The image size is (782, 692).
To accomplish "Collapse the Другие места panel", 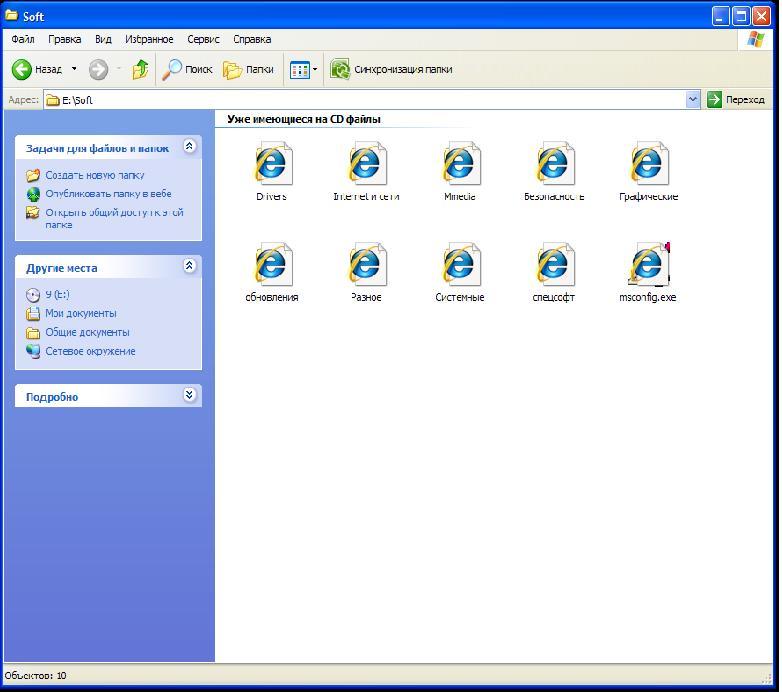I will [190, 266].
